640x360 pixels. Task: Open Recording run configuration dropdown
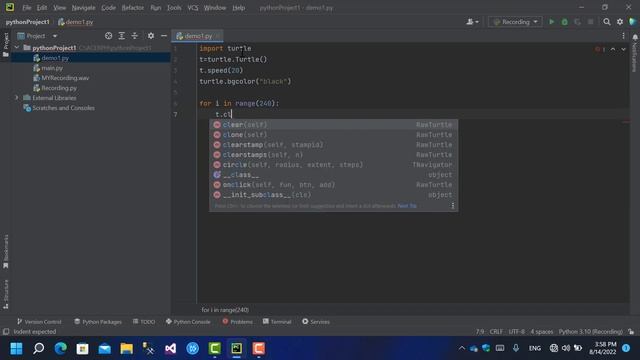tap(515, 22)
